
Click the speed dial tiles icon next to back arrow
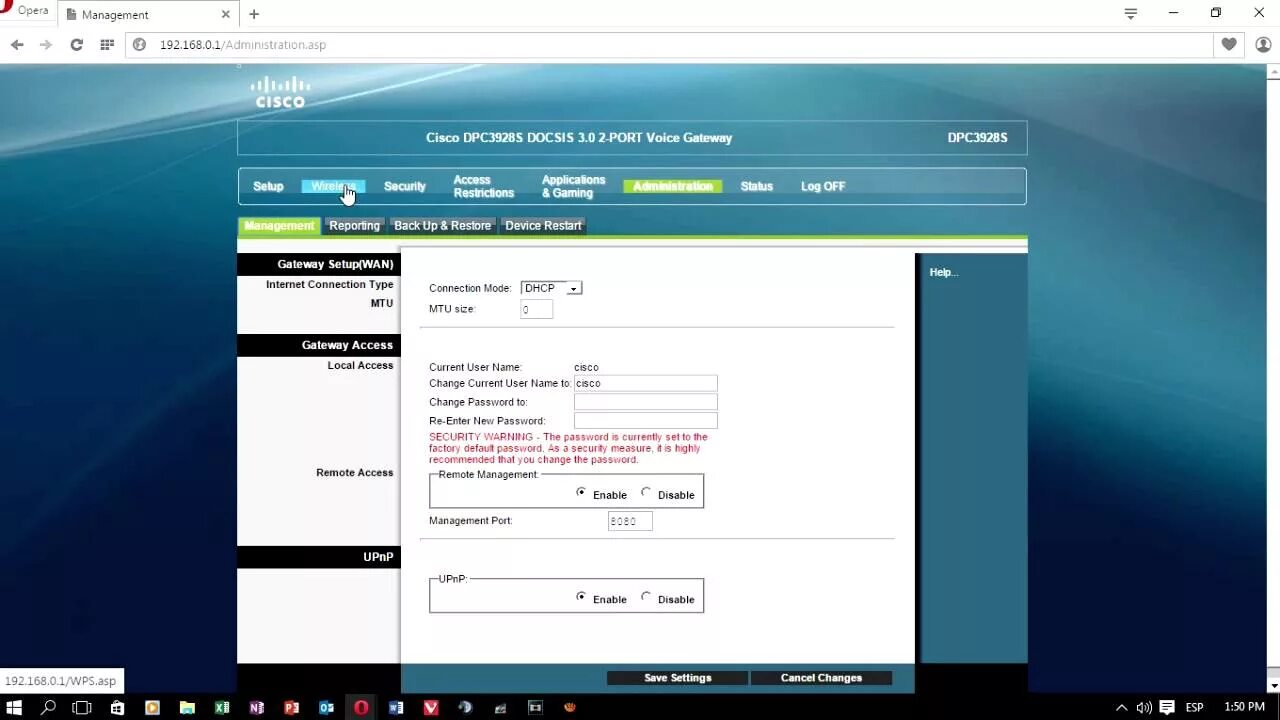click(x=104, y=45)
